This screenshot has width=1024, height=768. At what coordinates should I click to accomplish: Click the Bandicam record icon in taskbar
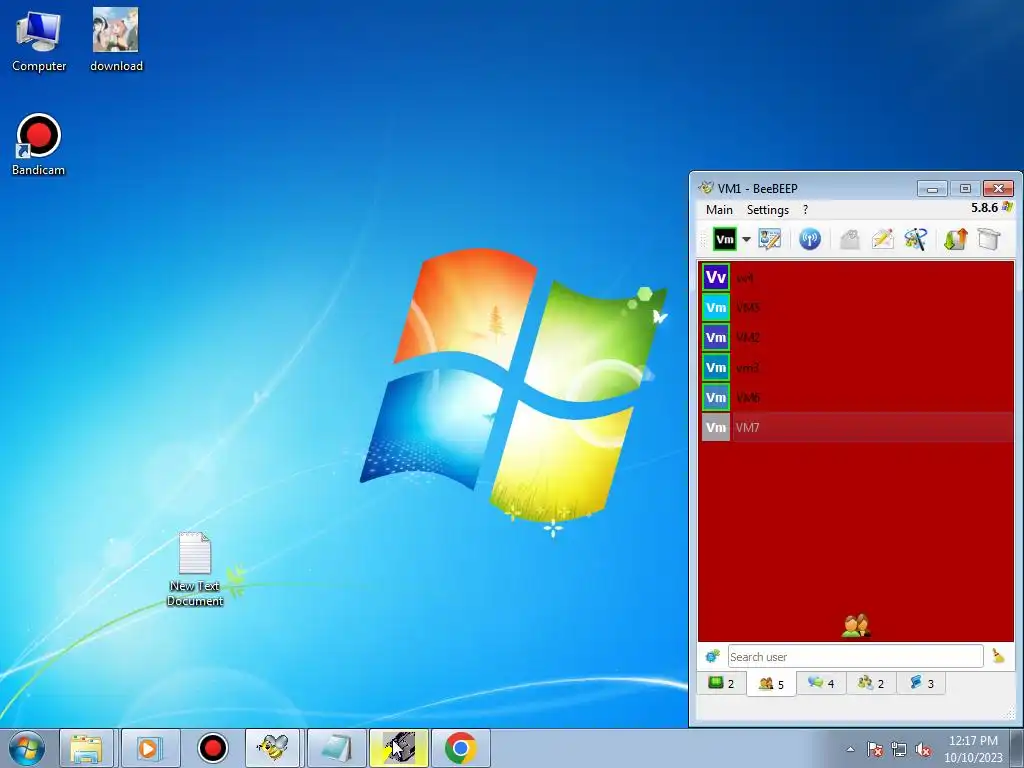click(212, 748)
